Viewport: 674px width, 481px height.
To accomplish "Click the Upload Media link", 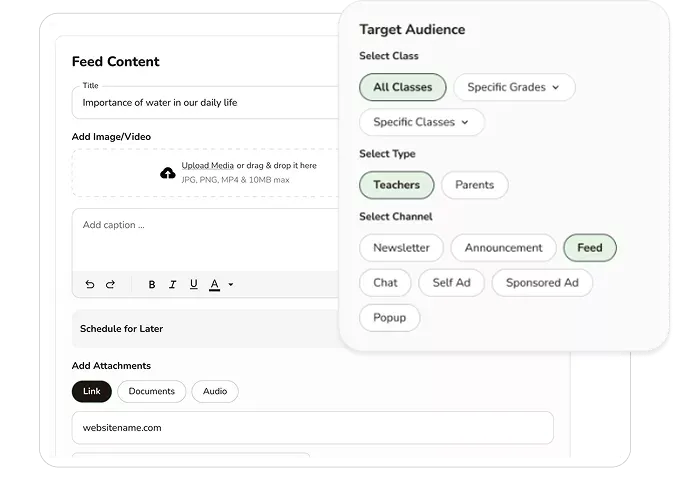I will 207,165.
